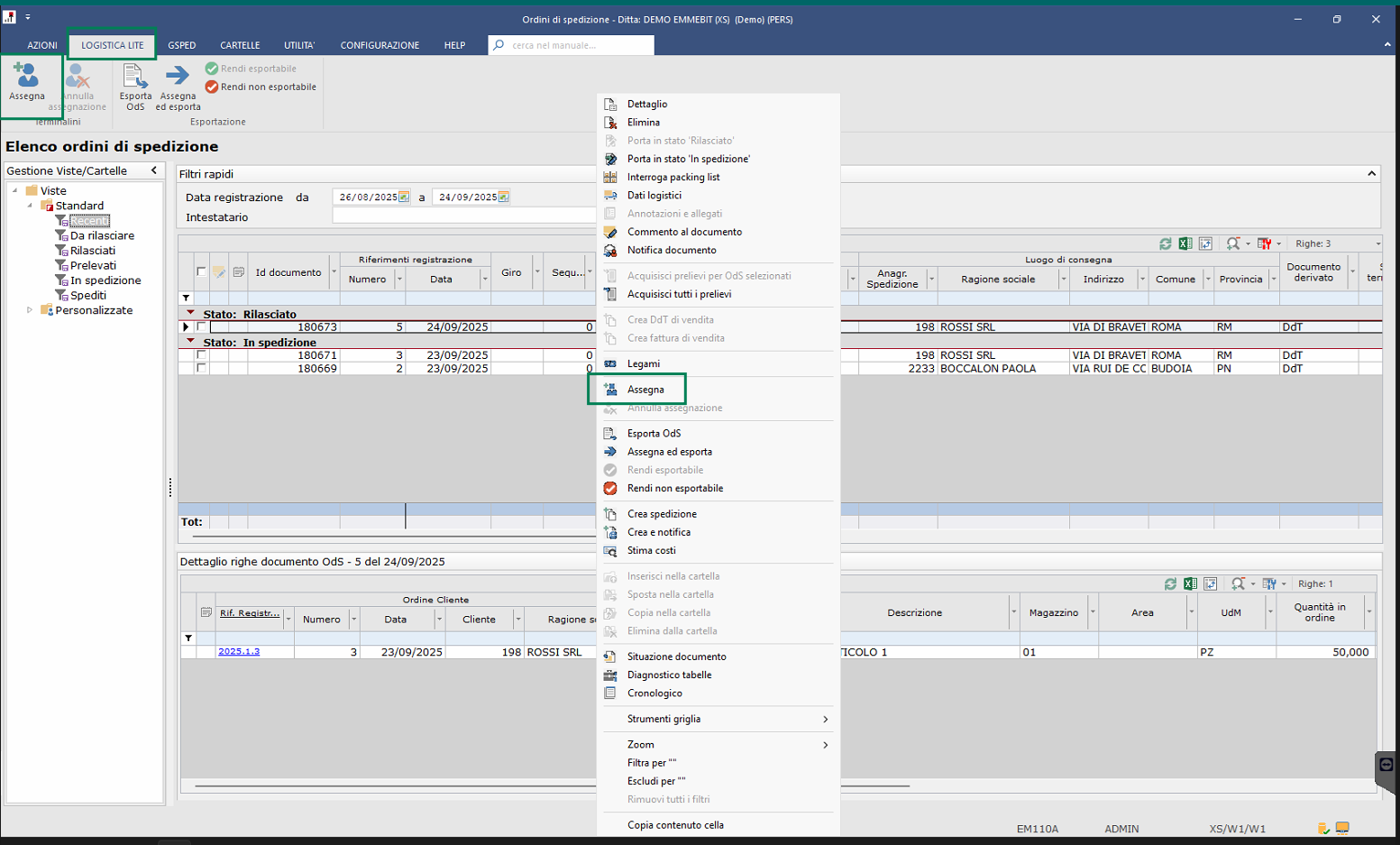Image resolution: width=1400 pixels, height=845 pixels.
Task: Tick the checkbox for order 180671
Action: [201, 355]
